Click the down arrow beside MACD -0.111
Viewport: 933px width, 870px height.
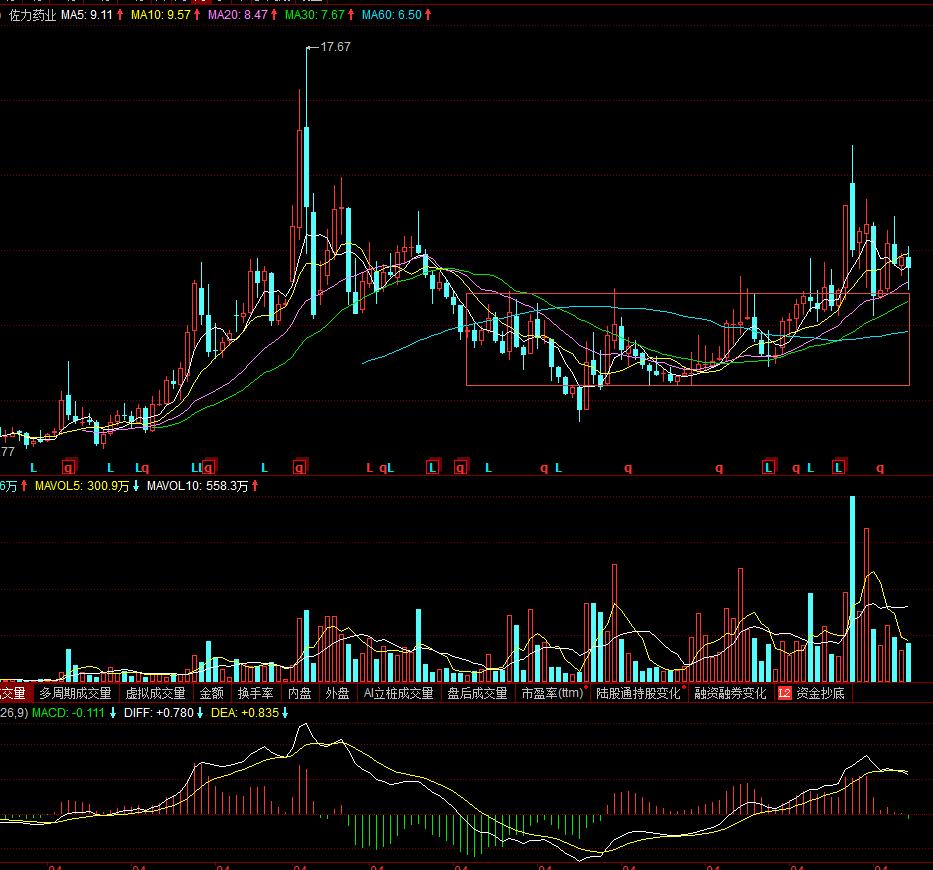pyautogui.click(x=113, y=712)
